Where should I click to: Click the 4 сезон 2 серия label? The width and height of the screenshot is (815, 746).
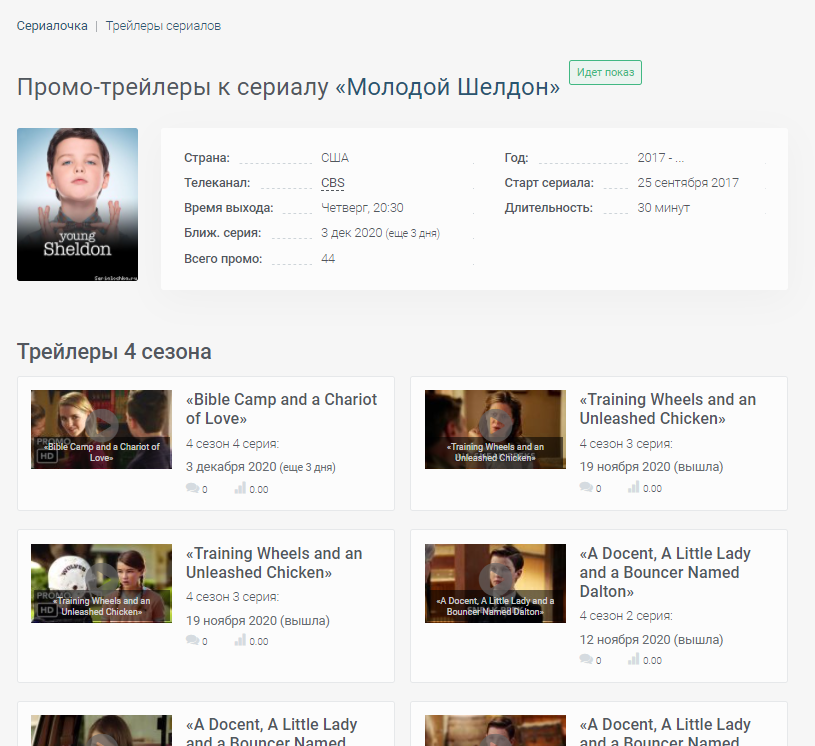tap(626, 616)
